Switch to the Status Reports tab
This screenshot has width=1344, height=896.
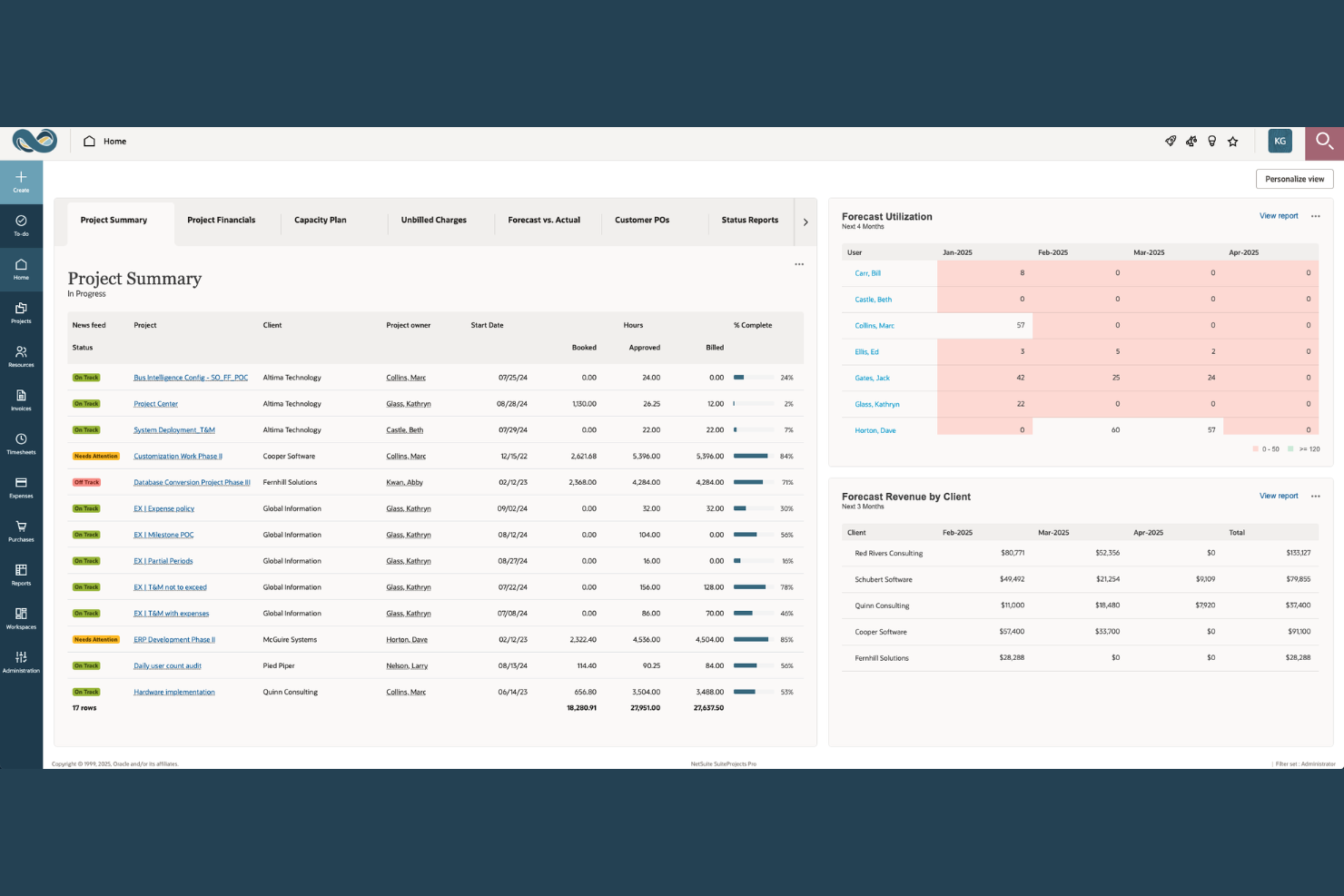coord(749,221)
